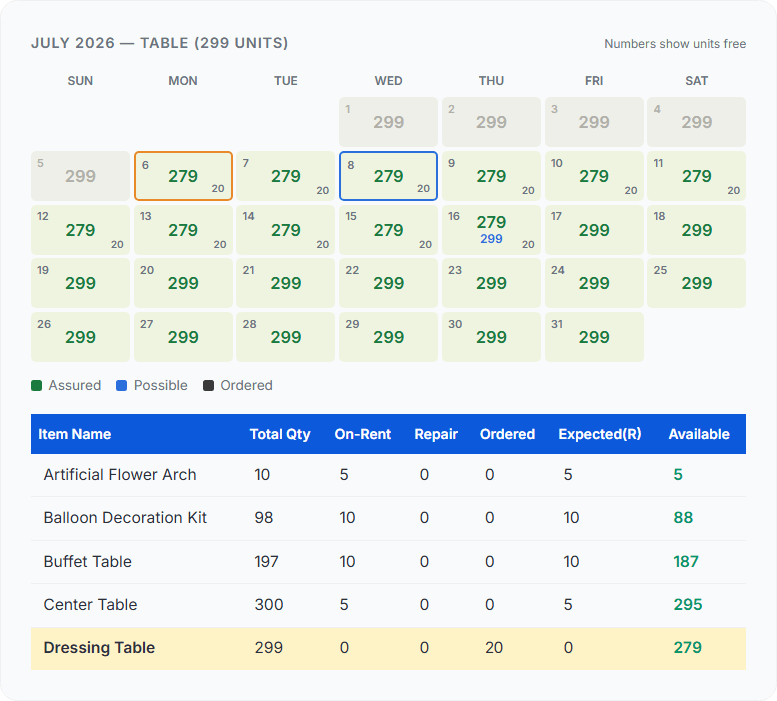Click the On-Rent column header

tap(363, 434)
